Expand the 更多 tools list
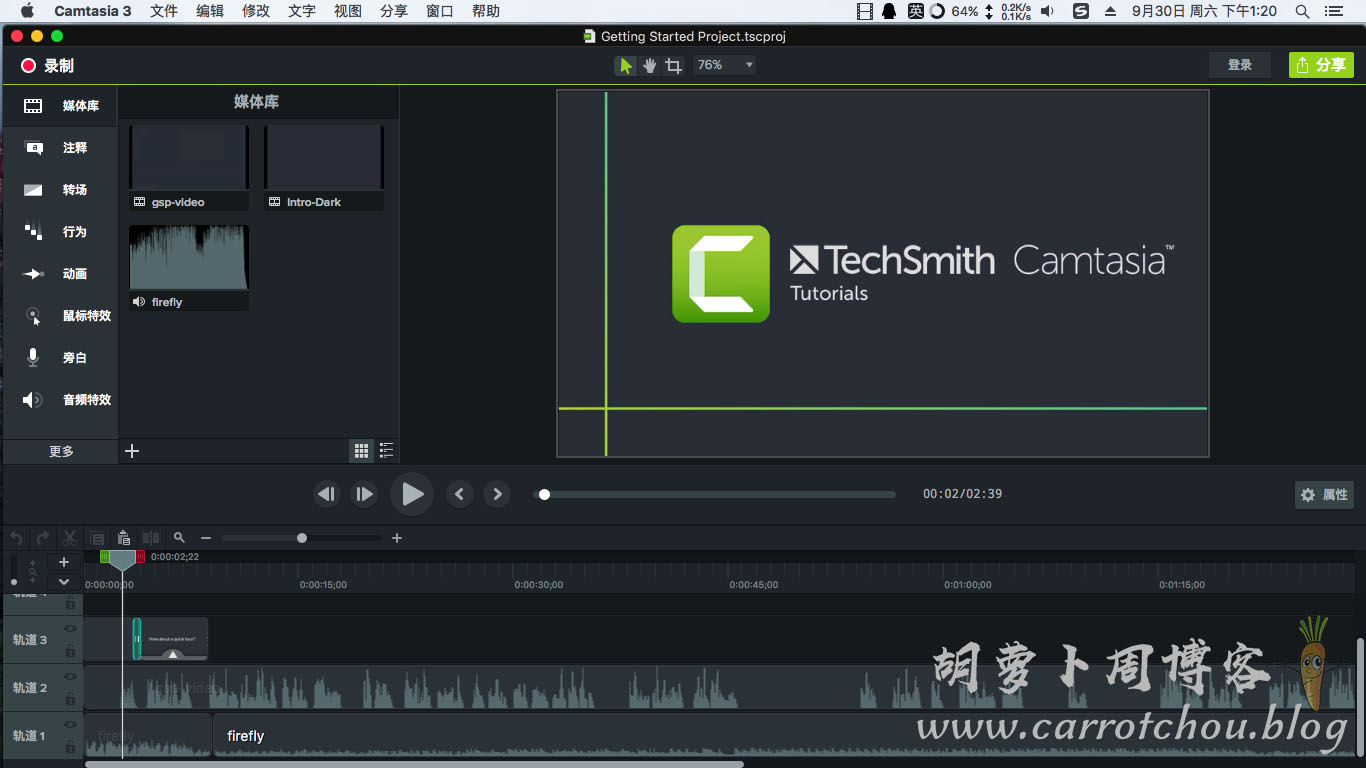 coord(61,451)
